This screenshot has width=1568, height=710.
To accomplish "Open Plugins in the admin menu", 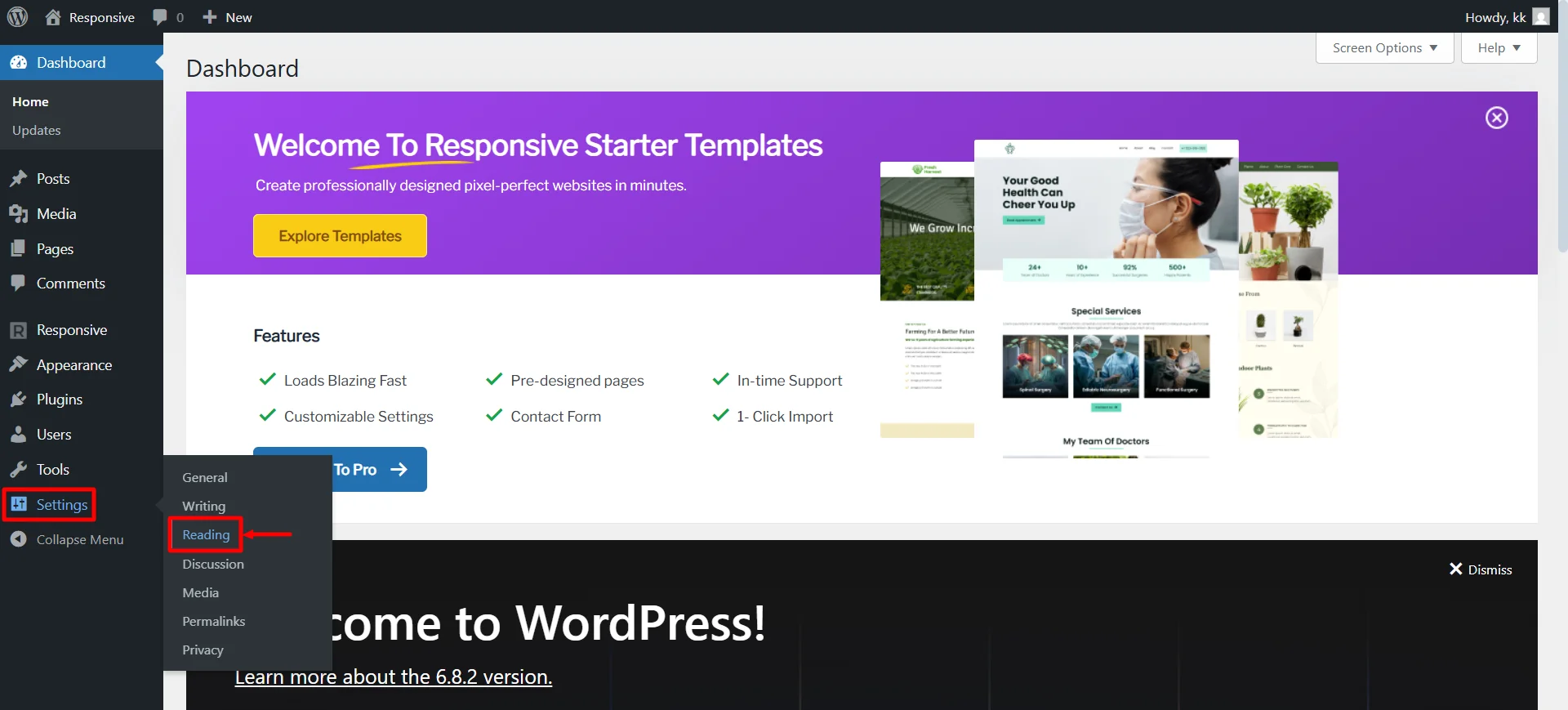I will pyautogui.click(x=60, y=400).
